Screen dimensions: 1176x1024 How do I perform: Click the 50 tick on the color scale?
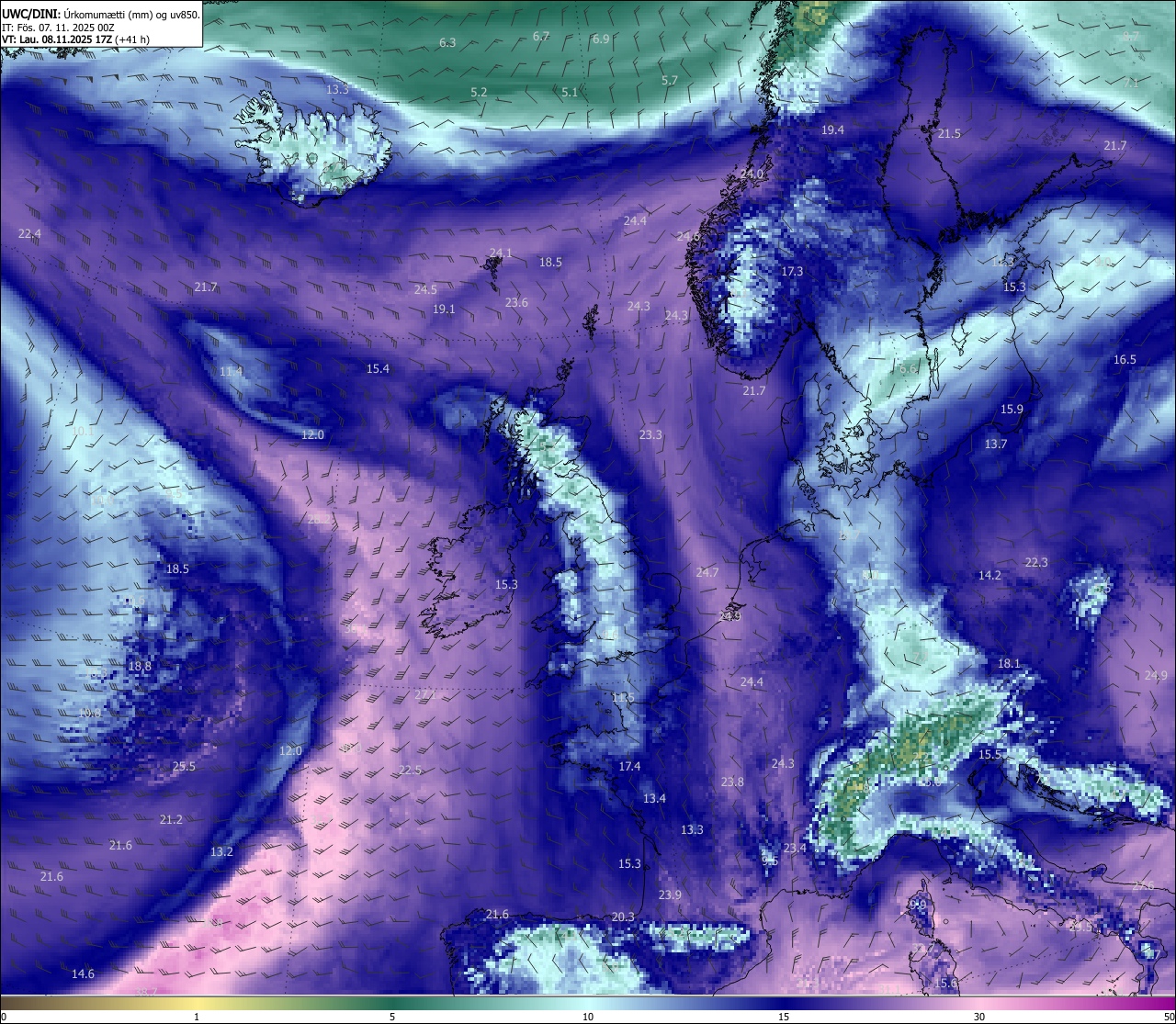coord(1169,1017)
